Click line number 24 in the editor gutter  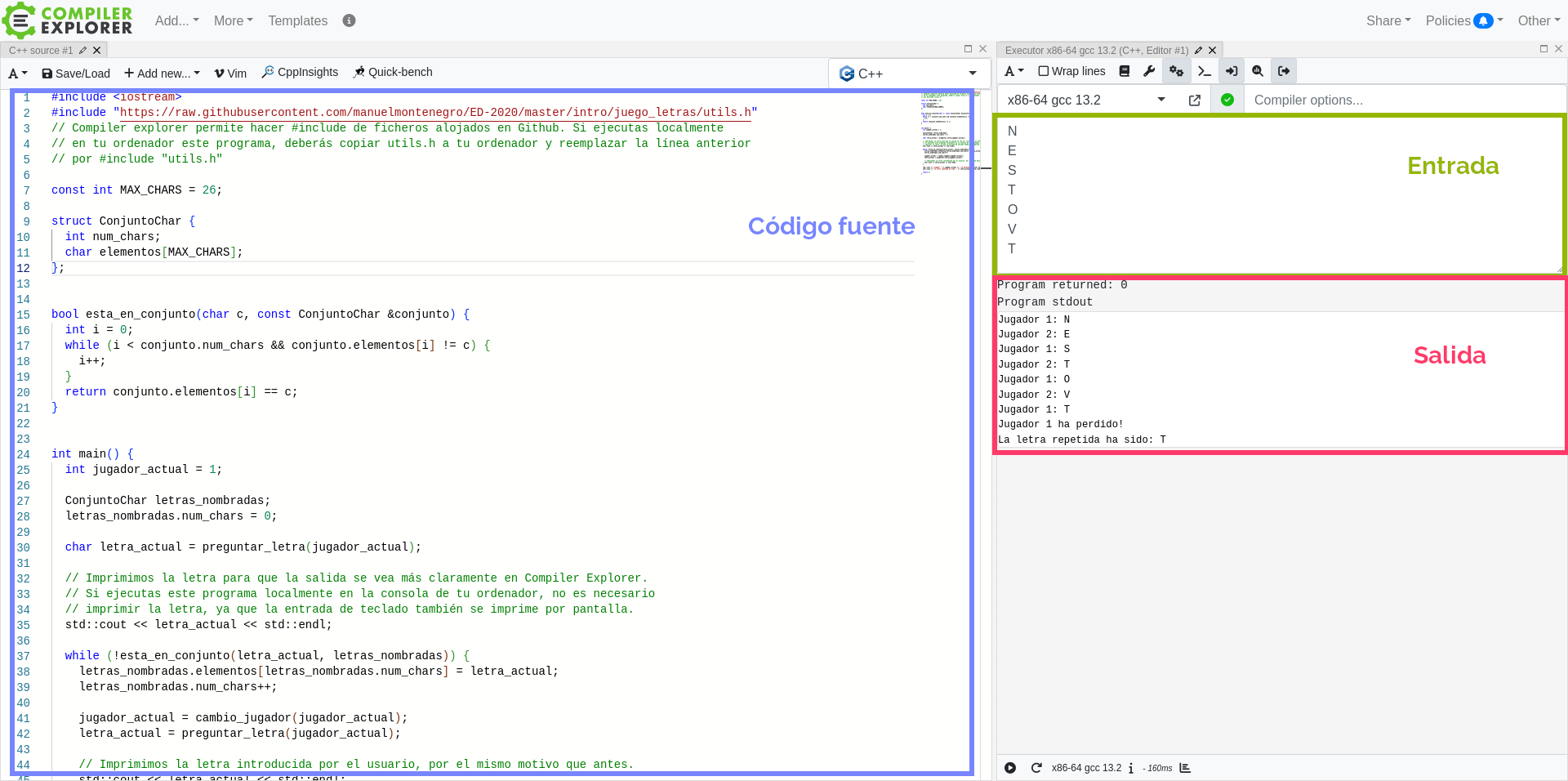(x=23, y=454)
